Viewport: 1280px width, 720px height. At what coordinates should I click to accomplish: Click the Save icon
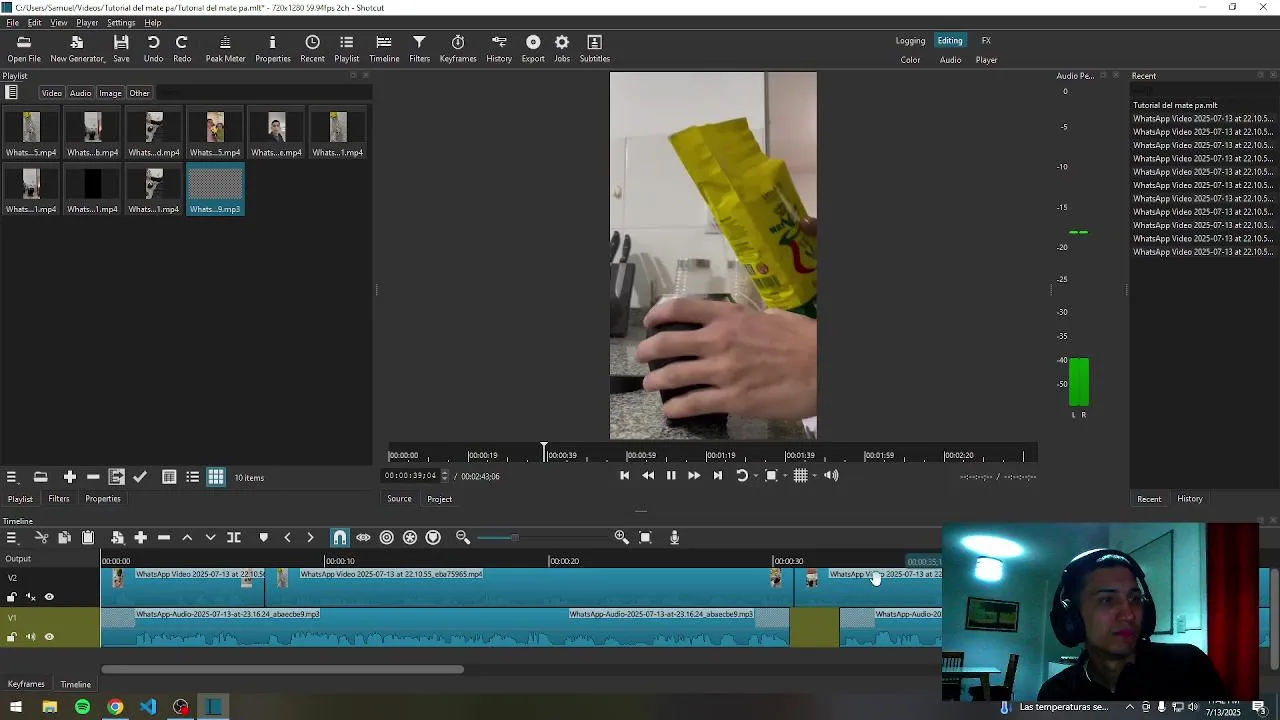coord(121,49)
